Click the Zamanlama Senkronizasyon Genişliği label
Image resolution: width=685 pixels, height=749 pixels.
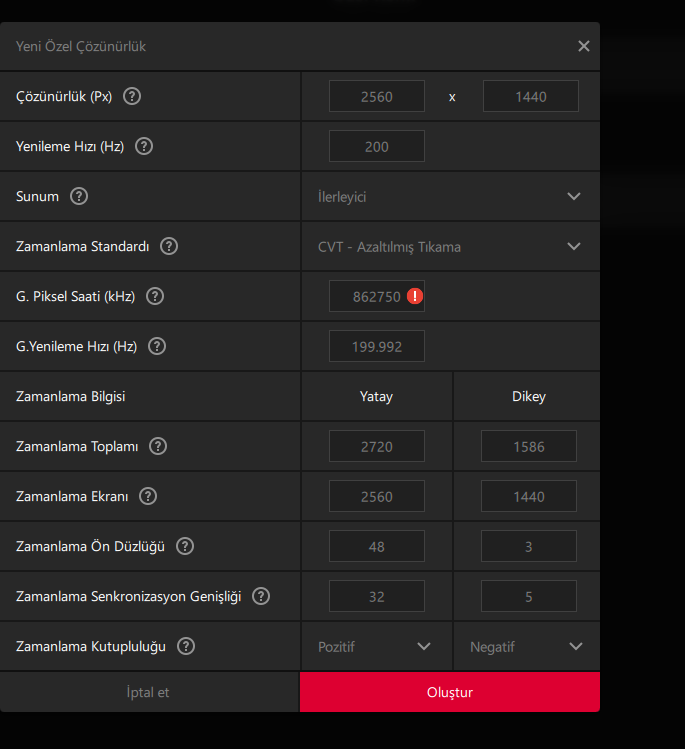pos(128,596)
